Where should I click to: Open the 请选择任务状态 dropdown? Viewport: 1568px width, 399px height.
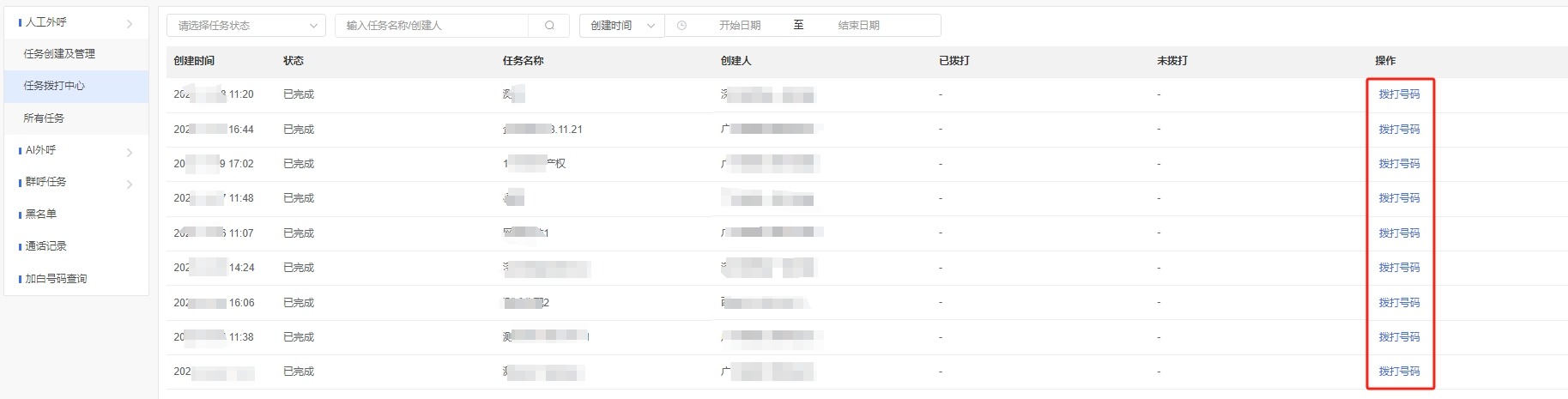click(246, 26)
